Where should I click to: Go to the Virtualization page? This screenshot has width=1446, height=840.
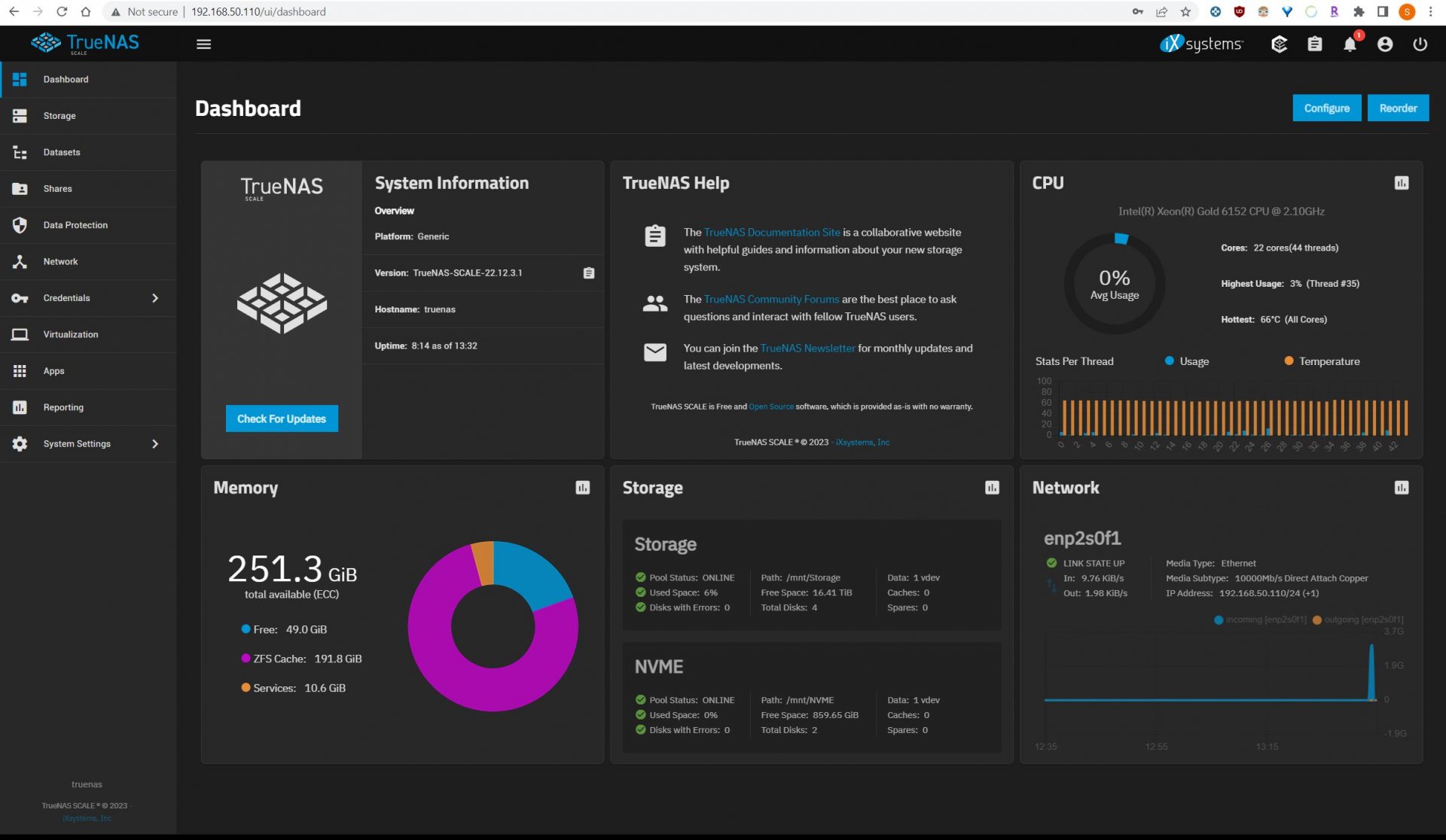70,334
